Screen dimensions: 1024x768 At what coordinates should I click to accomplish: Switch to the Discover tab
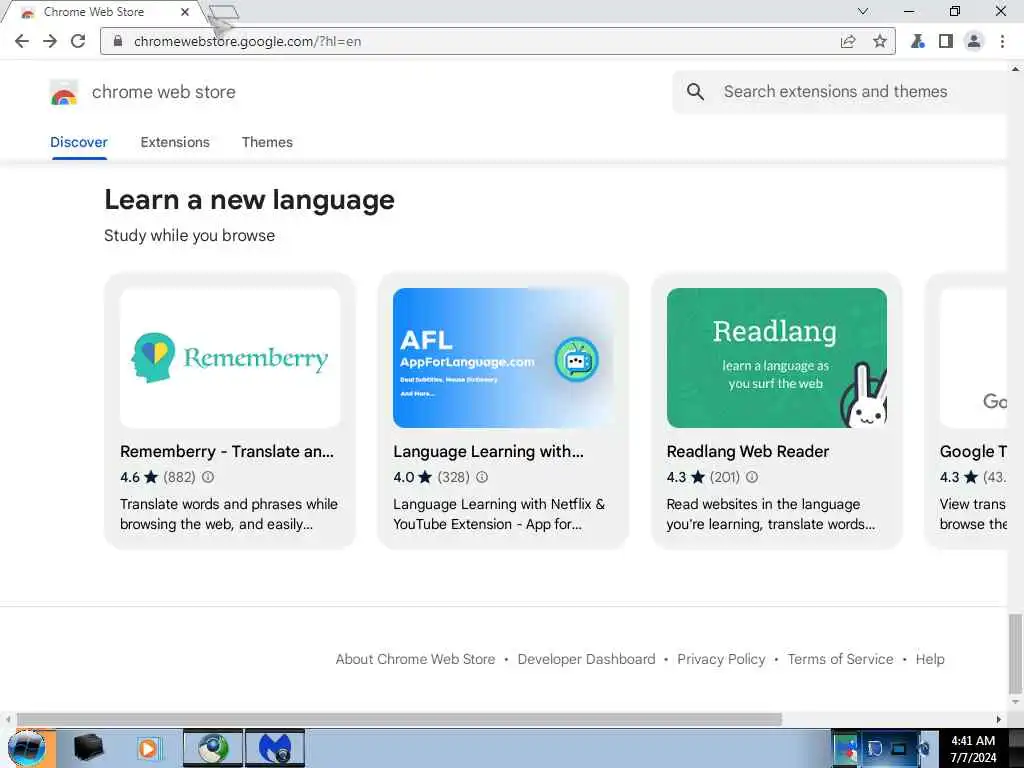(x=78, y=142)
